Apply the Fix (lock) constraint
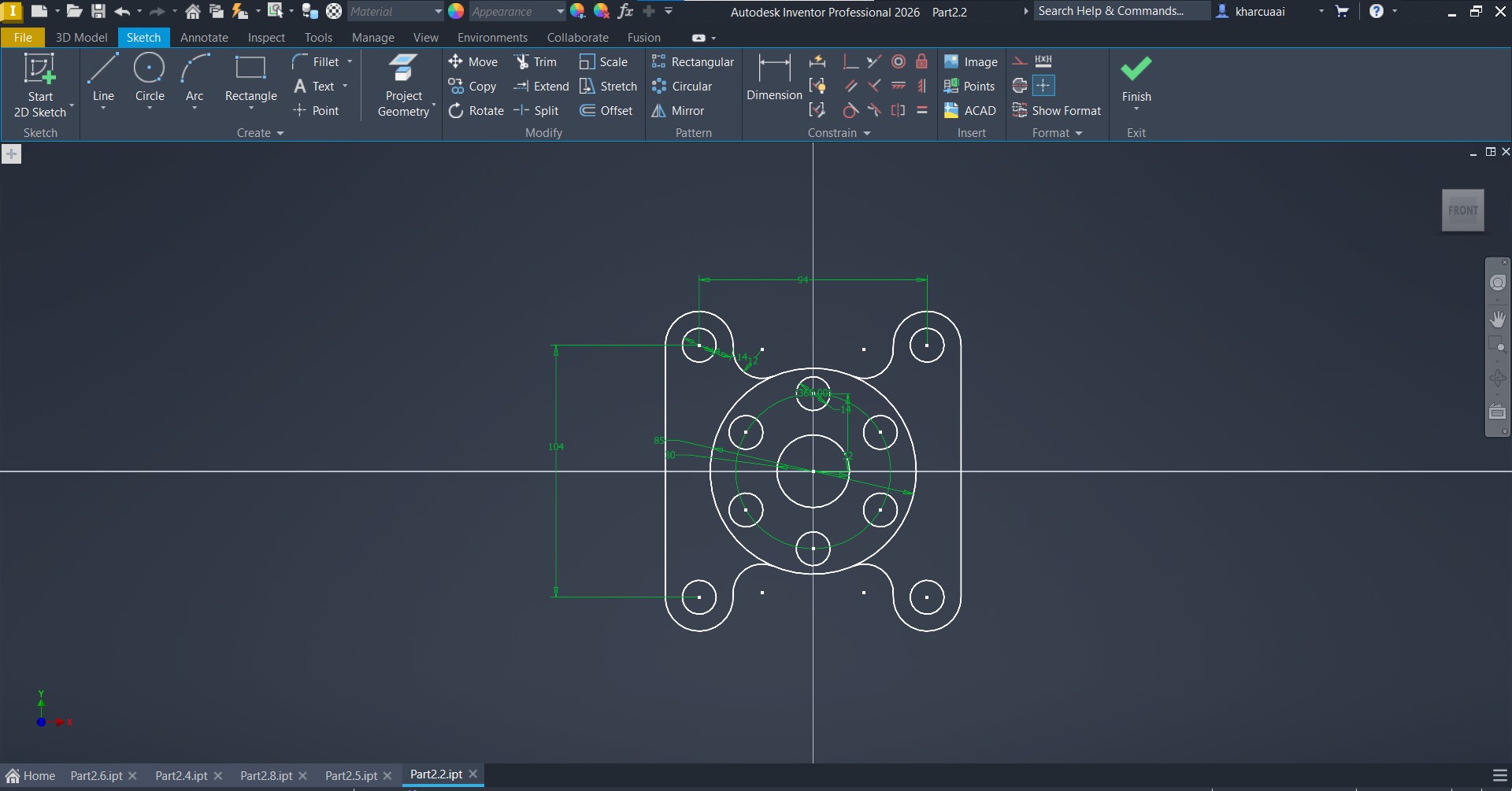Screen dimensions: 1512x791 (x=921, y=61)
